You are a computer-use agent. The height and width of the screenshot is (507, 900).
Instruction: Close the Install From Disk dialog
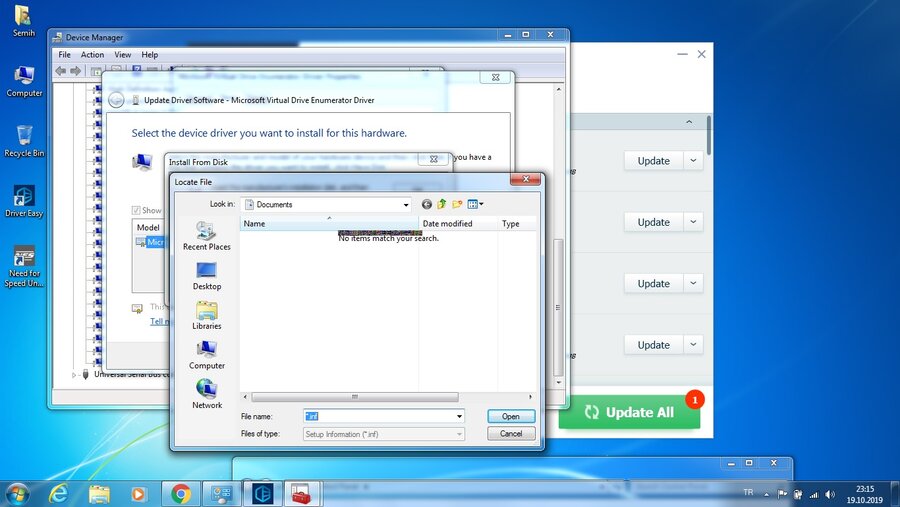click(434, 159)
